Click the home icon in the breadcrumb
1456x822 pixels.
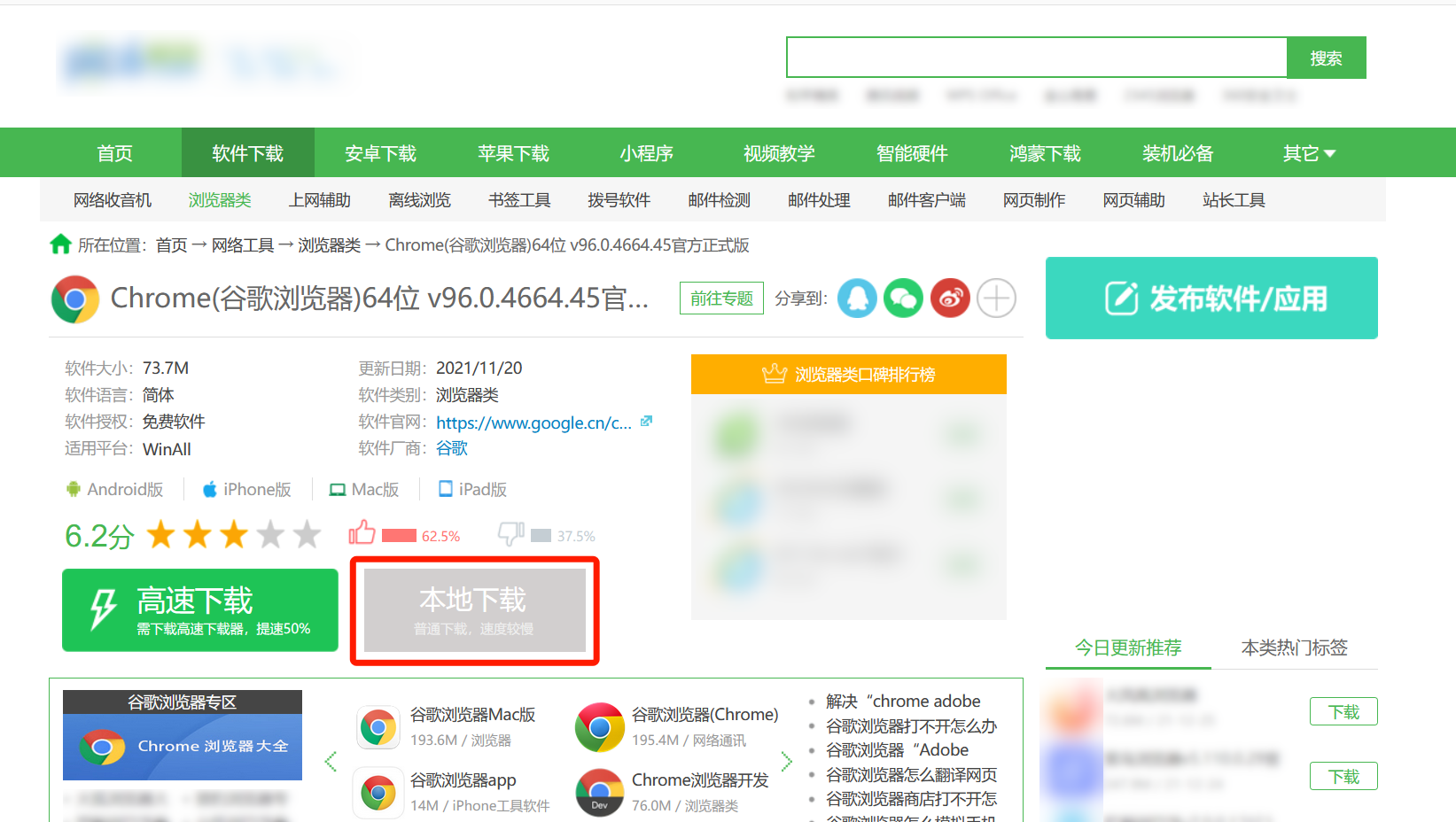tap(59, 244)
